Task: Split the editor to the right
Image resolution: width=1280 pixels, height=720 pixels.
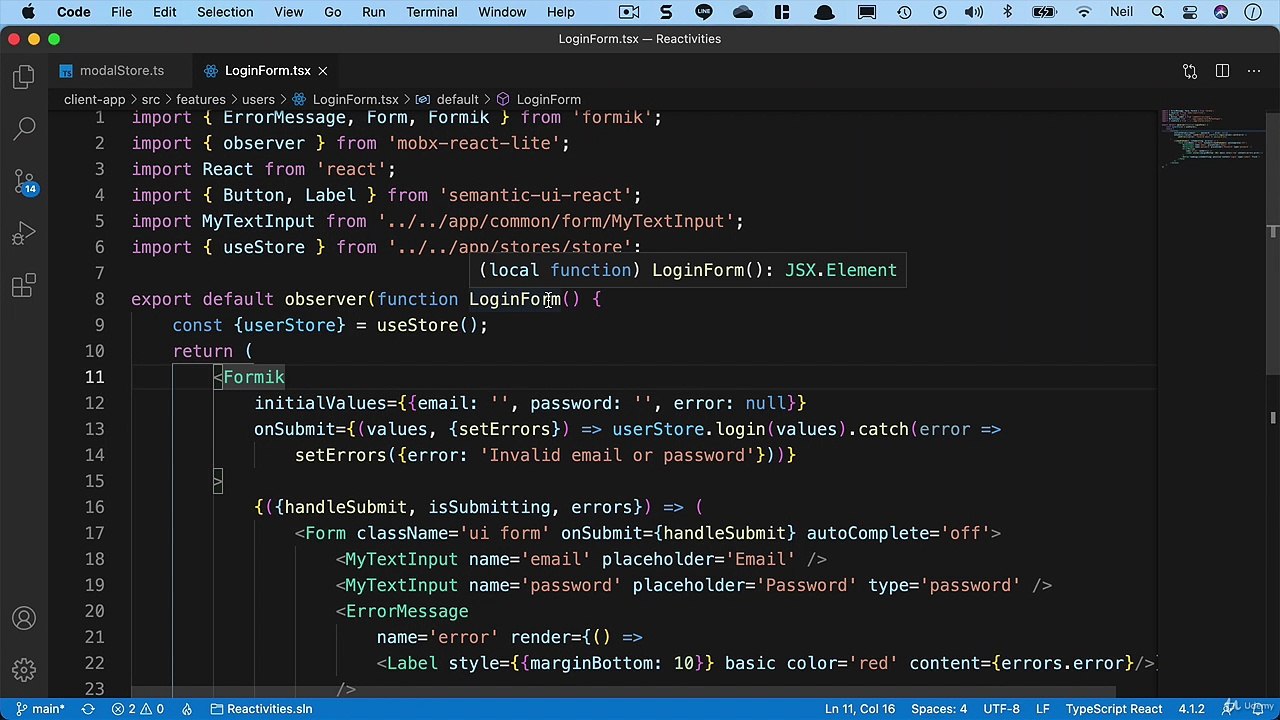Action: (1222, 71)
